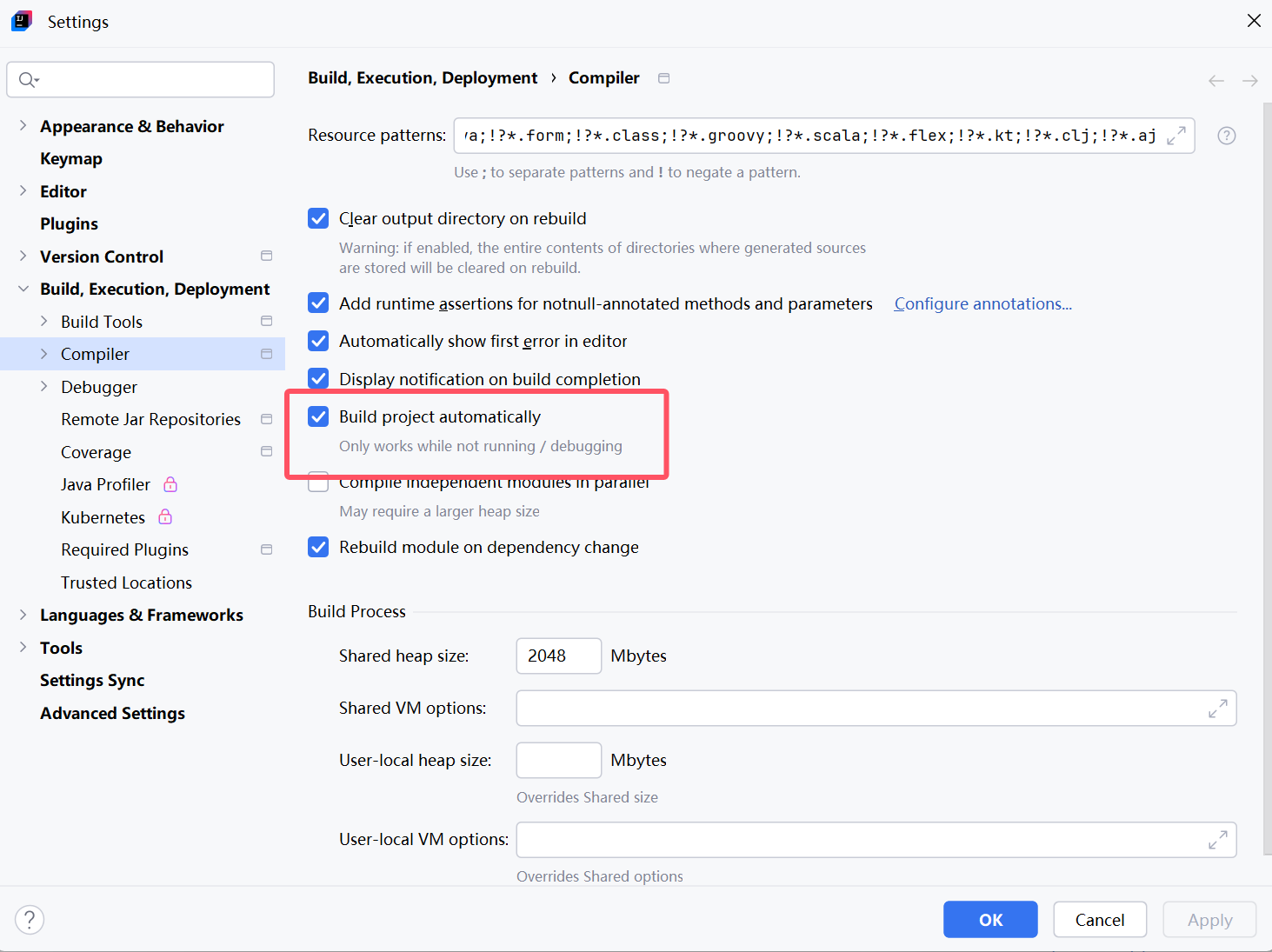
Task: Click the help icon beside Resource patterns
Action: pyautogui.click(x=1226, y=136)
